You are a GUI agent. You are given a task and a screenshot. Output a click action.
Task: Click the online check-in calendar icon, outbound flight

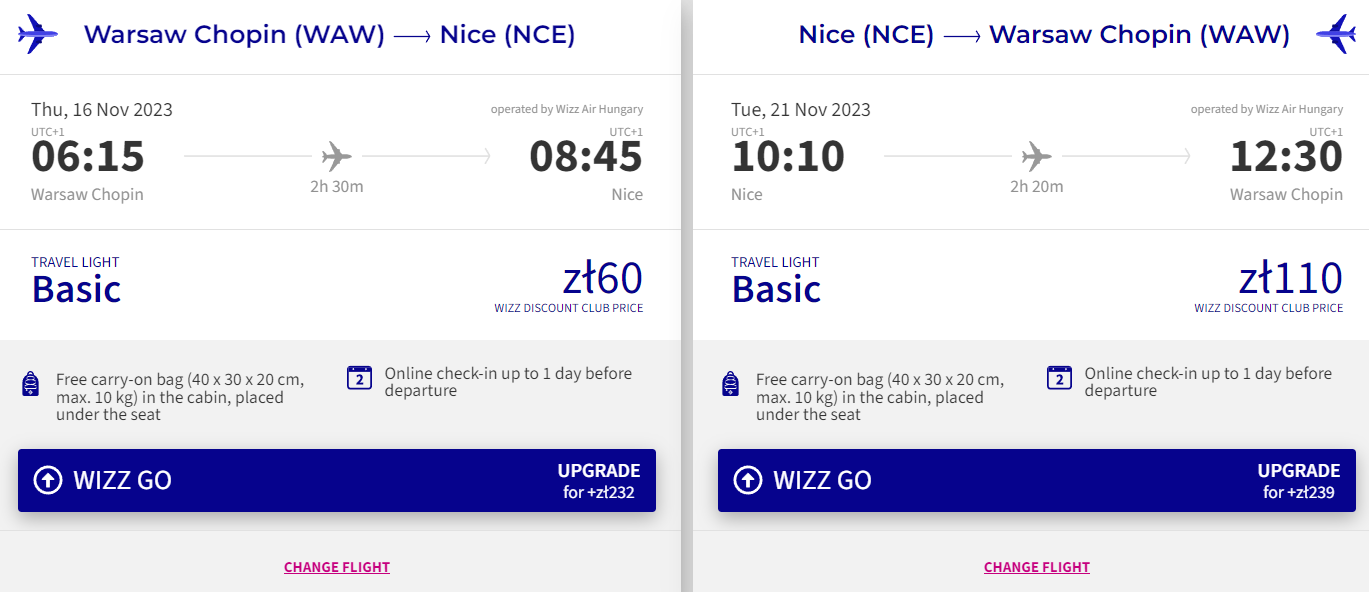359,377
